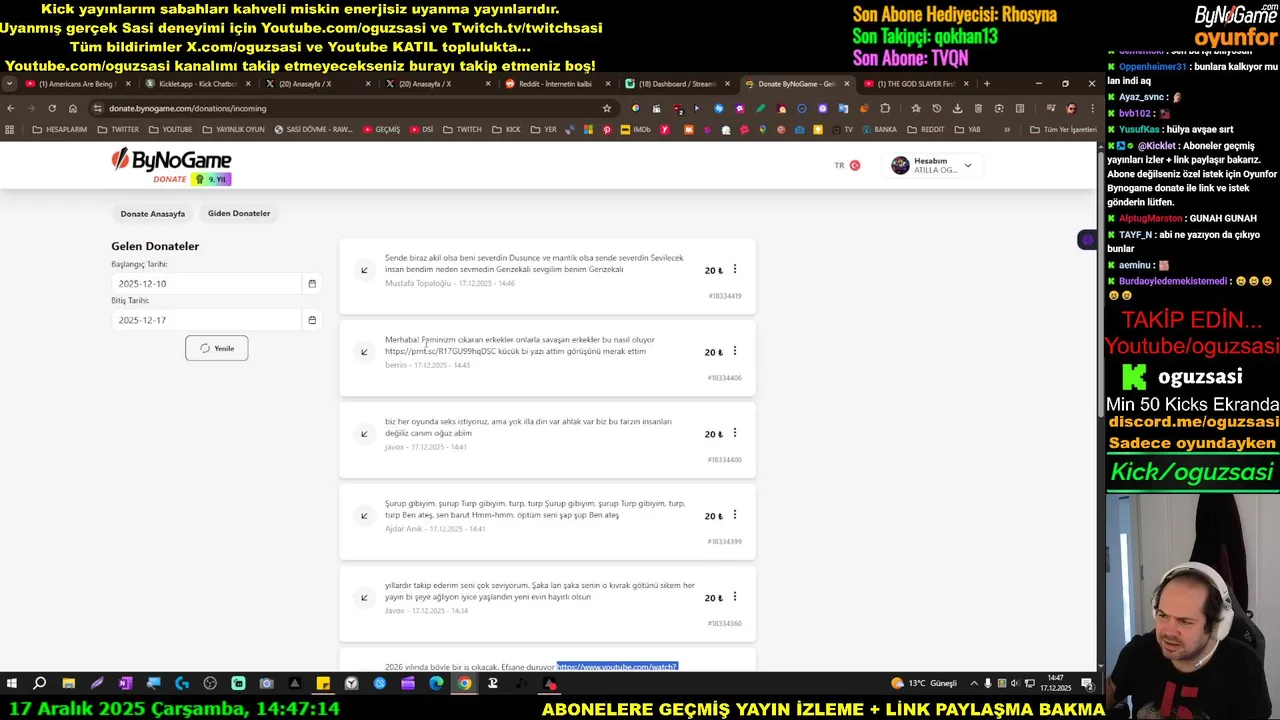Screen dimensions: 1280x720
Task: Click the Yenile refresh button
Action: tap(217, 348)
